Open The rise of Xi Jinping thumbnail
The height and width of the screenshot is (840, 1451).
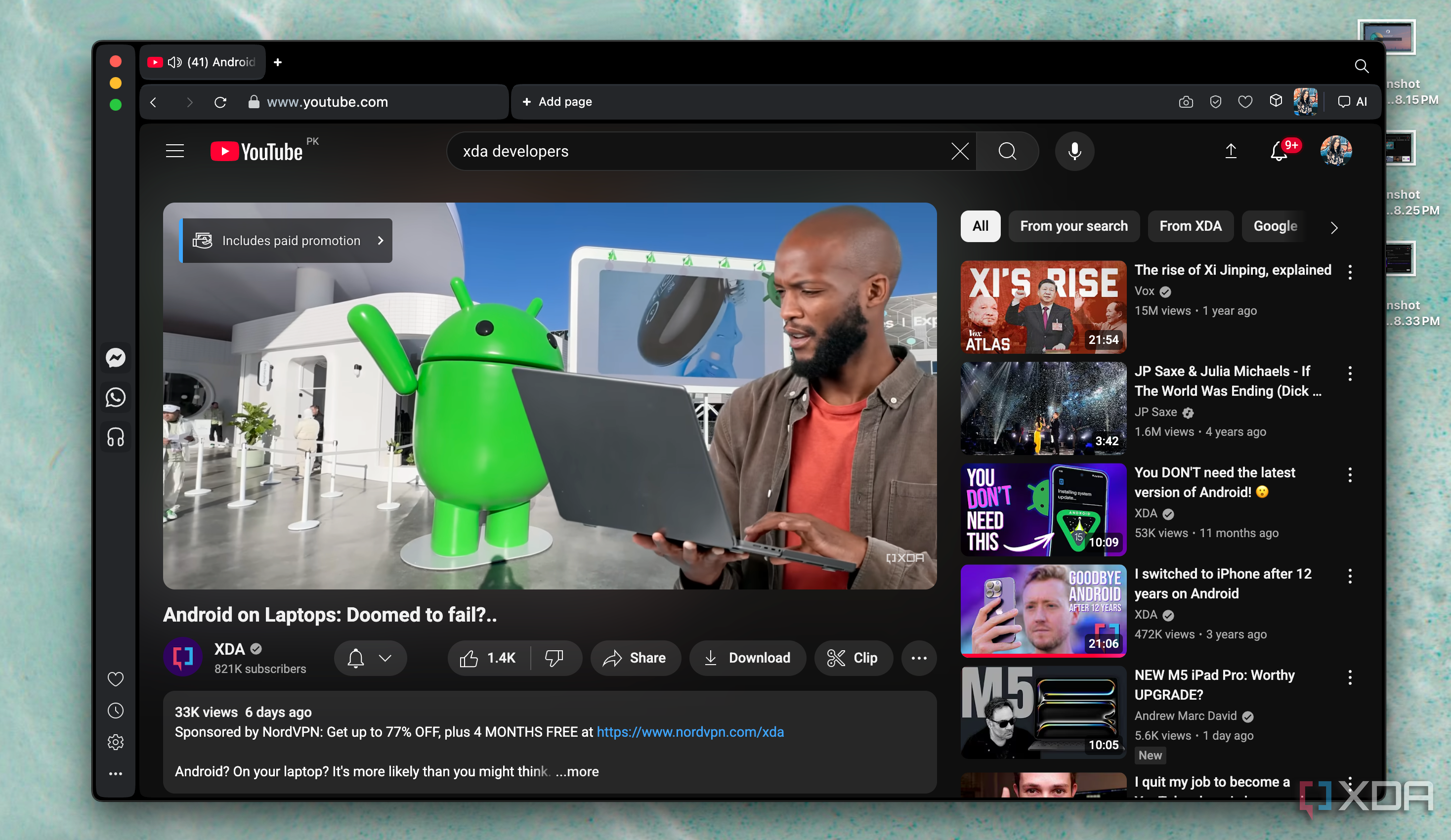[1043, 307]
